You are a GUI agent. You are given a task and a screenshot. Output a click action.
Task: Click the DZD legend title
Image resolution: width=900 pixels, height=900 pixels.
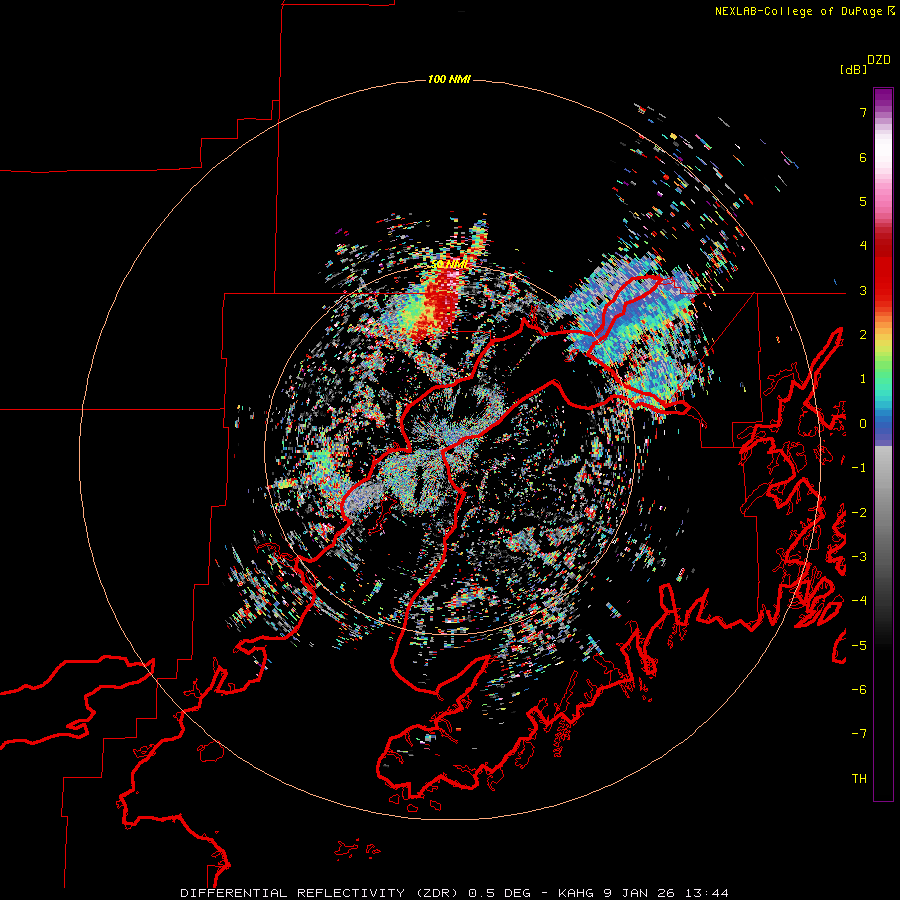(x=879, y=60)
